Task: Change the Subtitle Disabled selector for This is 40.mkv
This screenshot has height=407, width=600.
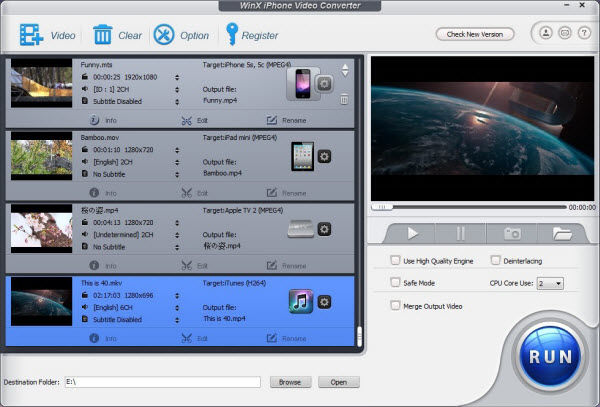Action: pyautogui.click(x=177, y=320)
